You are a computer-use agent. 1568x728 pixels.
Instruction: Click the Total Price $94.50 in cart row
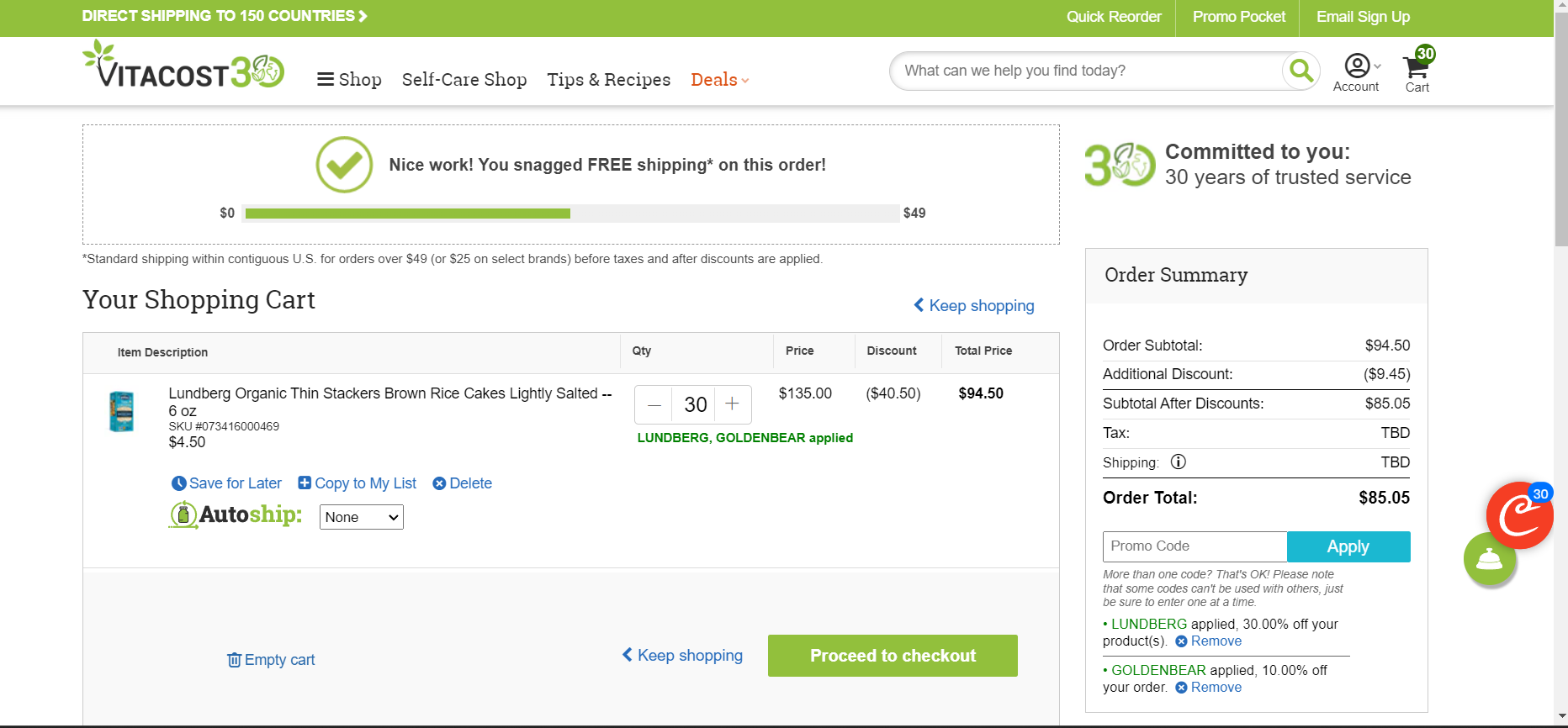(x=981, y=393)
